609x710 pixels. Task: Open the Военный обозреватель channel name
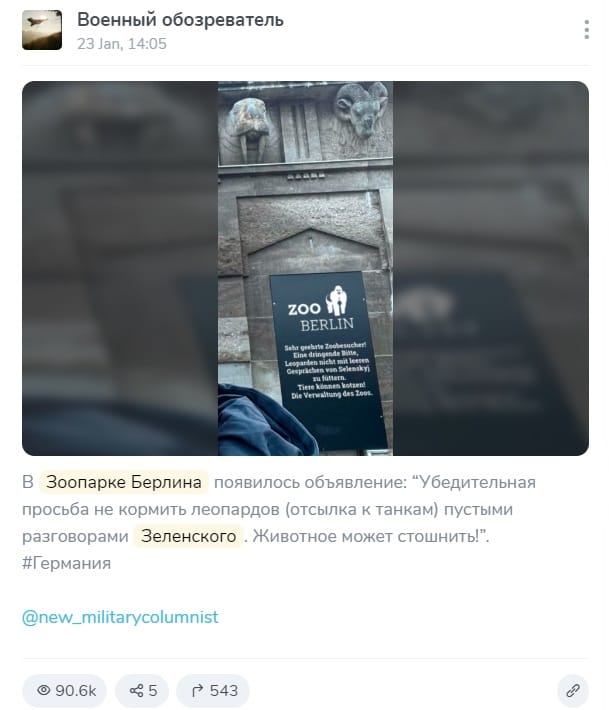(180, 20)
